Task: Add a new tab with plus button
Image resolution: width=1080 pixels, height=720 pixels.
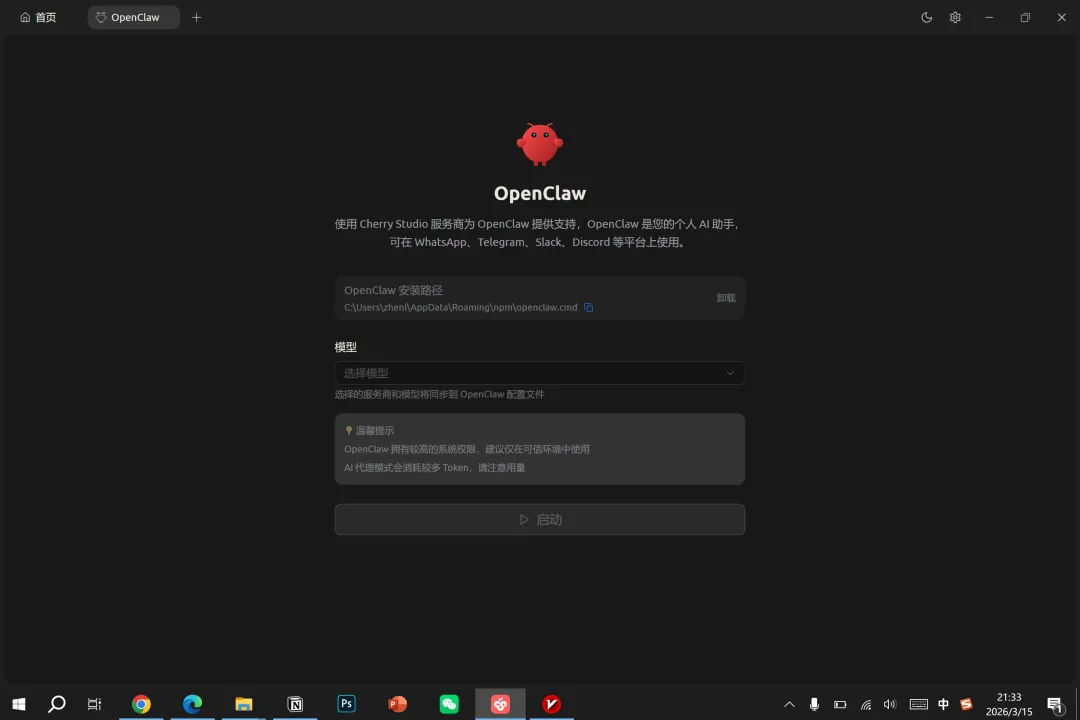Action: [196, 17]
